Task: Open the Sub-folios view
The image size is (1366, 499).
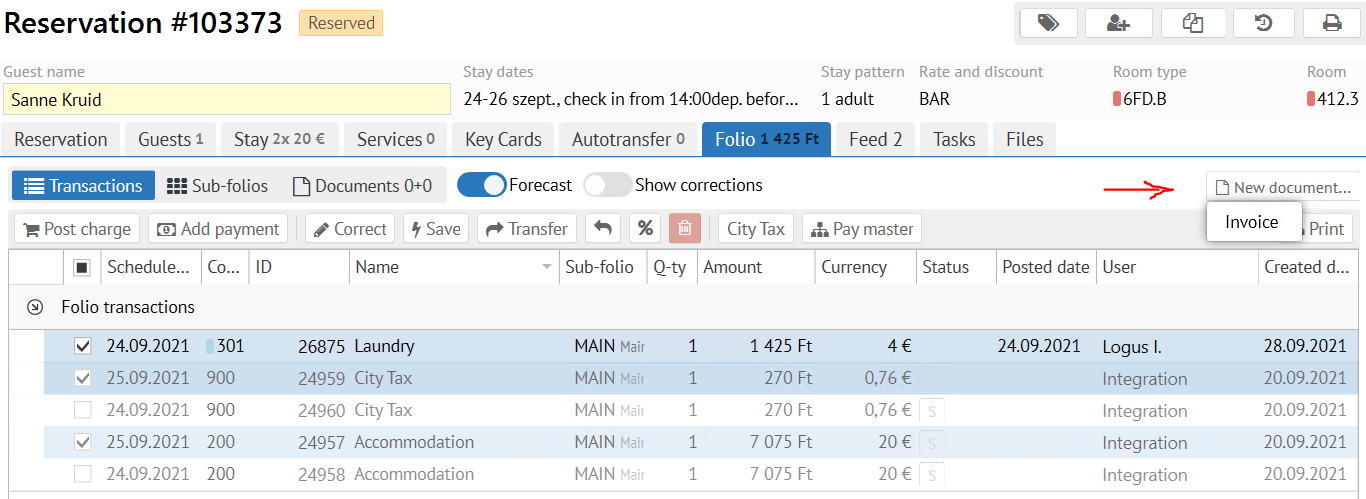Action: (217, 186)
